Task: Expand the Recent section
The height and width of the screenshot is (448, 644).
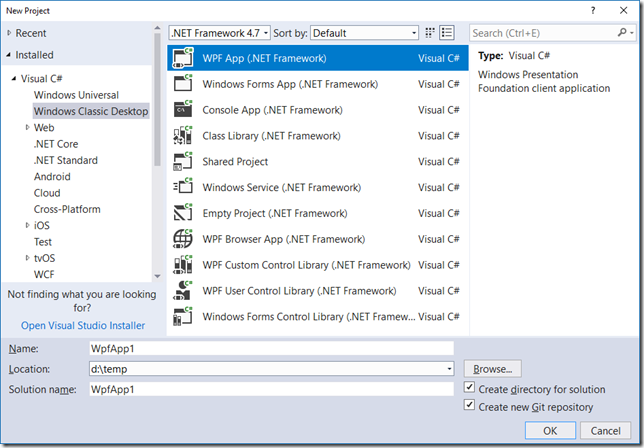Action: pyautogui.click(x=9, y=33)
